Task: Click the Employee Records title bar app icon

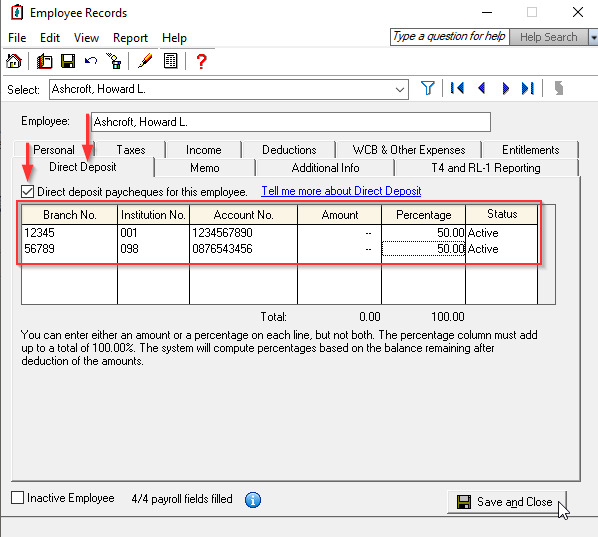Action: [x=17, y=13]
